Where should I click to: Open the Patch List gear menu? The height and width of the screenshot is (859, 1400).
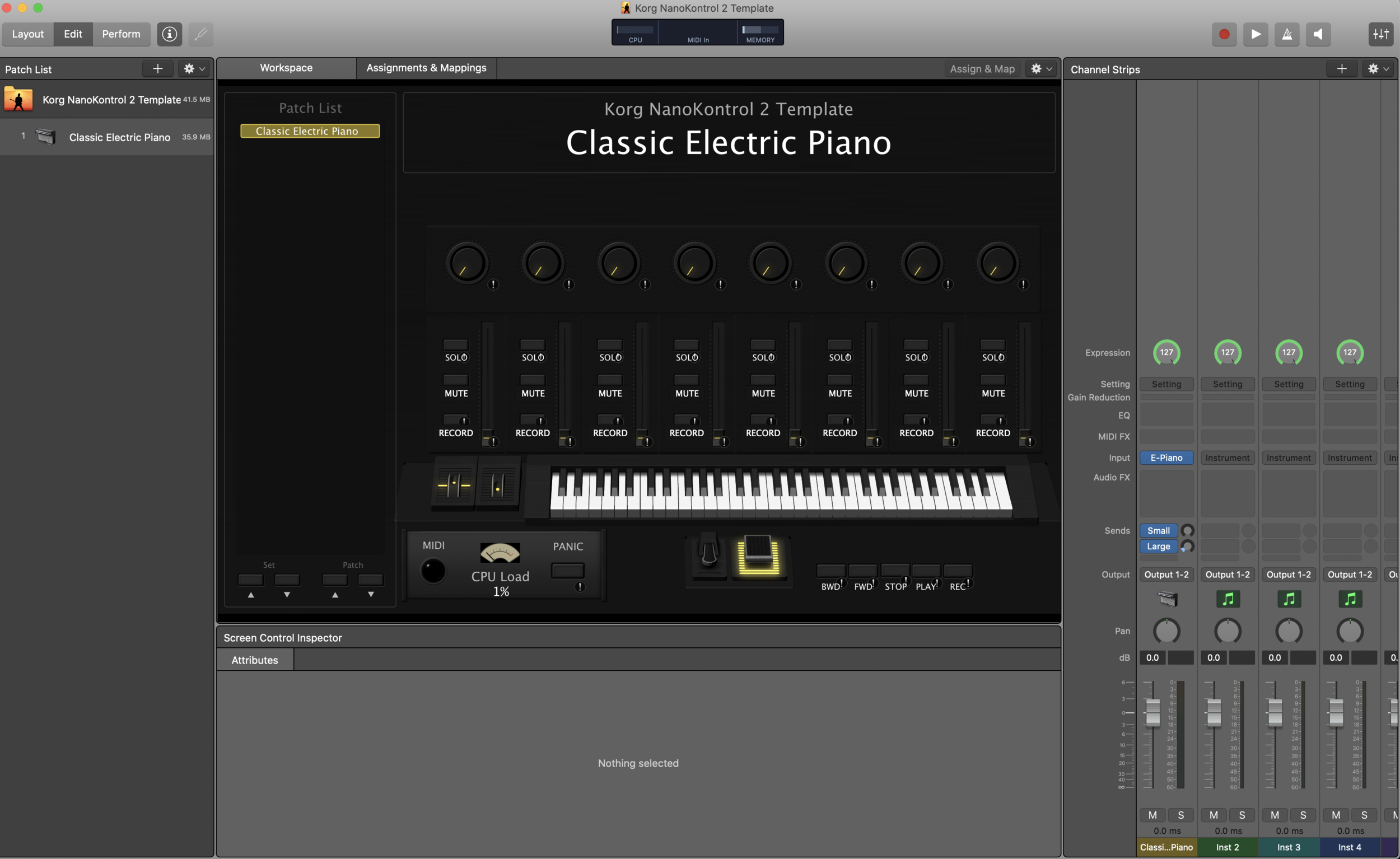point(194,69)
